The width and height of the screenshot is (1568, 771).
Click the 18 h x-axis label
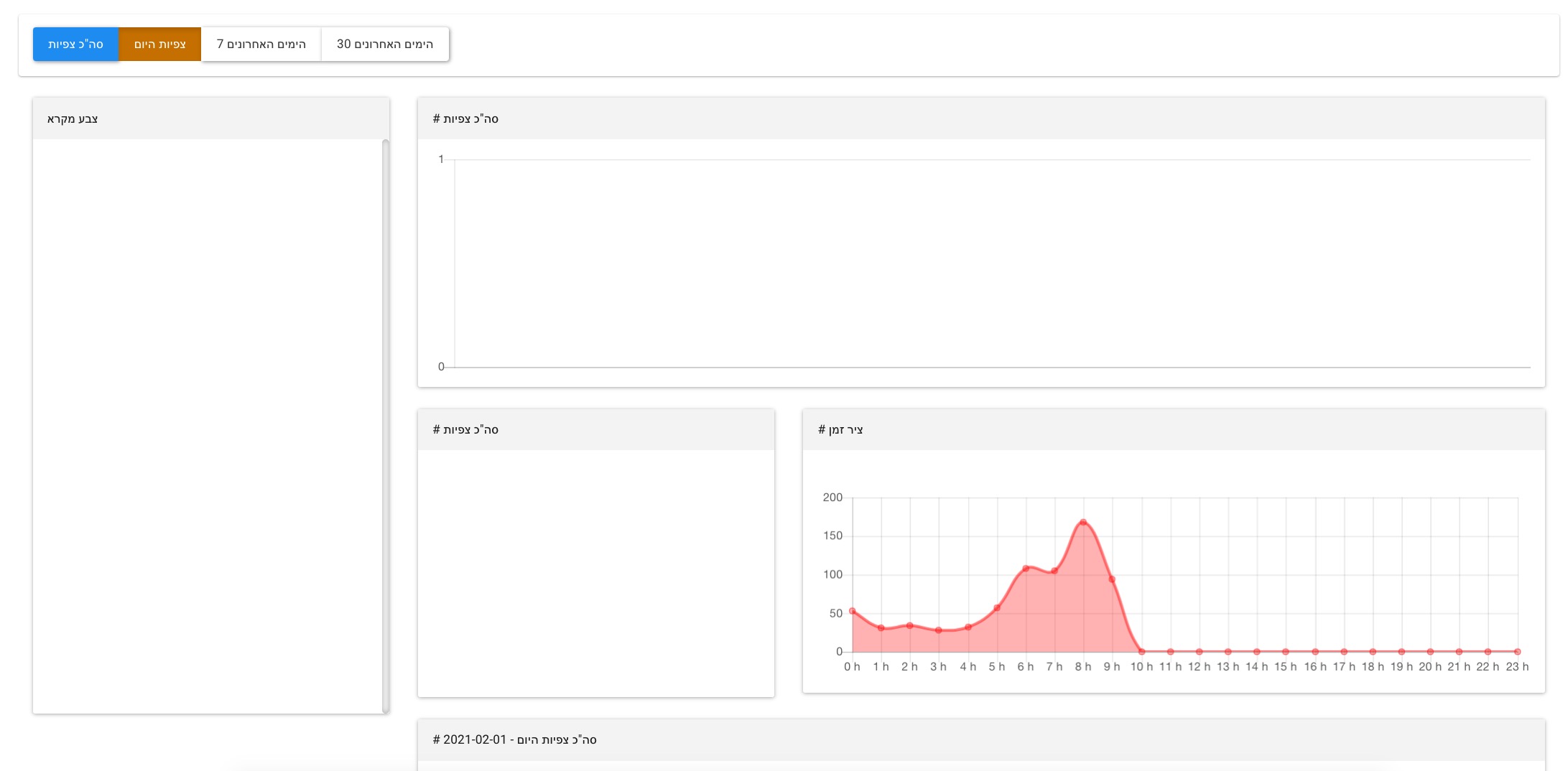pos(1373,667)
